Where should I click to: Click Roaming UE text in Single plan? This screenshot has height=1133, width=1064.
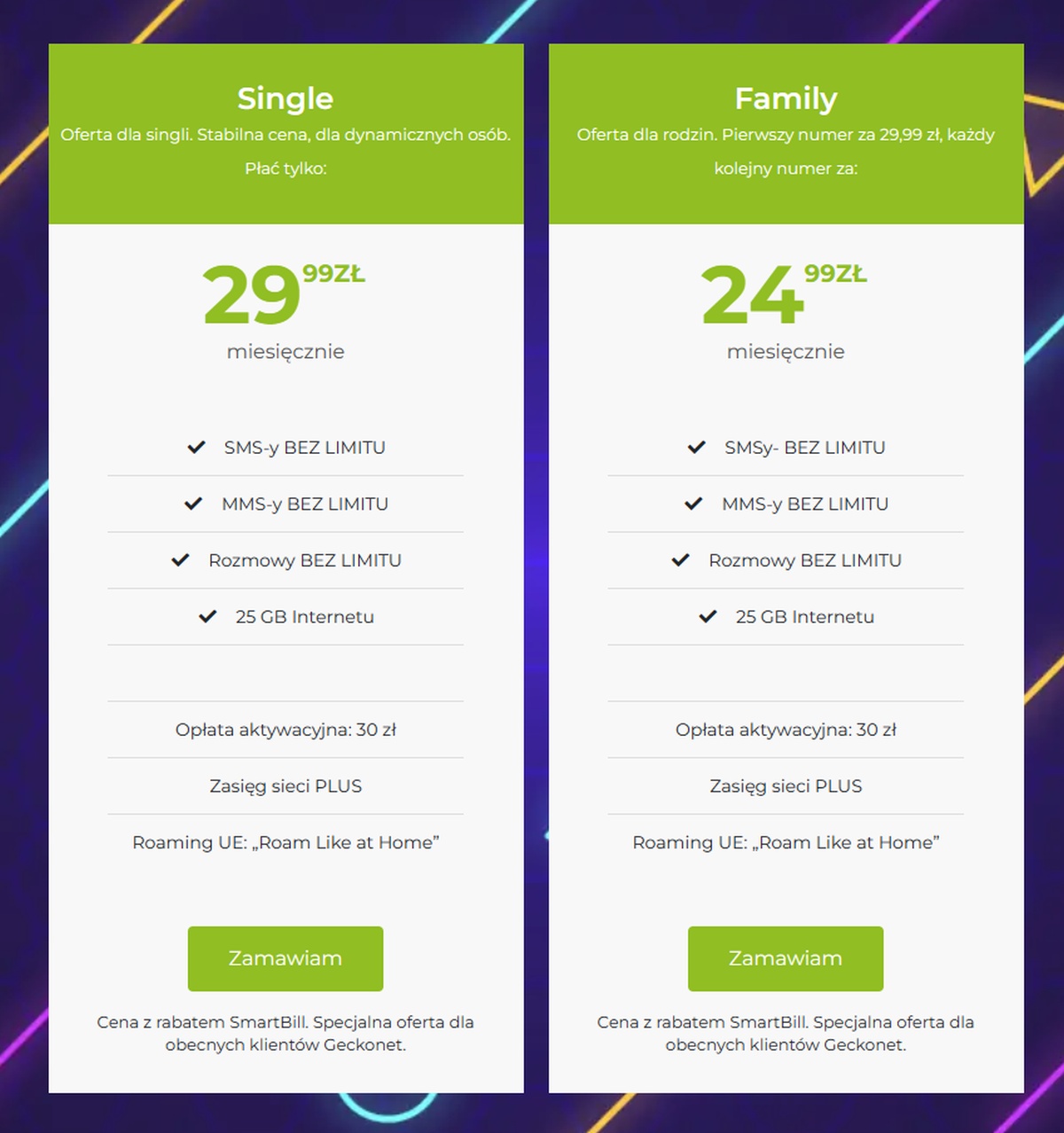(x=286, y=842)
